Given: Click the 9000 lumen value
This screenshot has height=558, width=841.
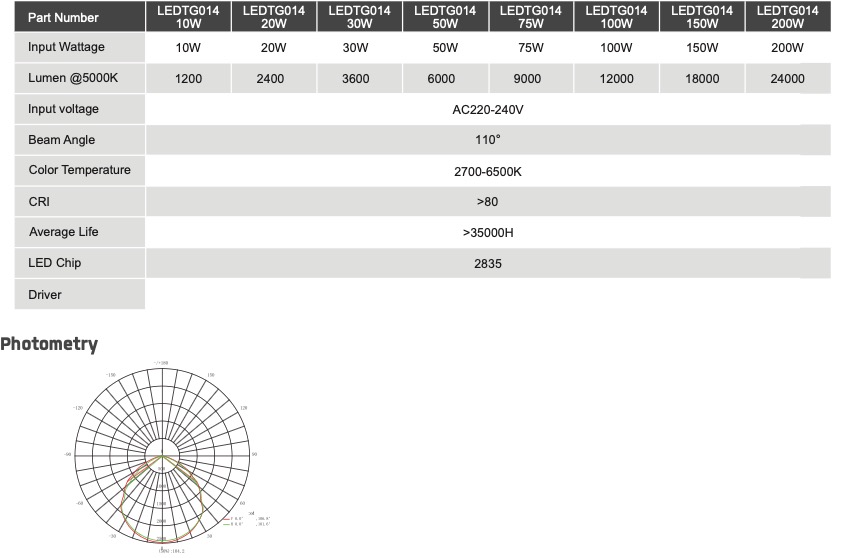Looking at the screenshot, I should 527,79.
